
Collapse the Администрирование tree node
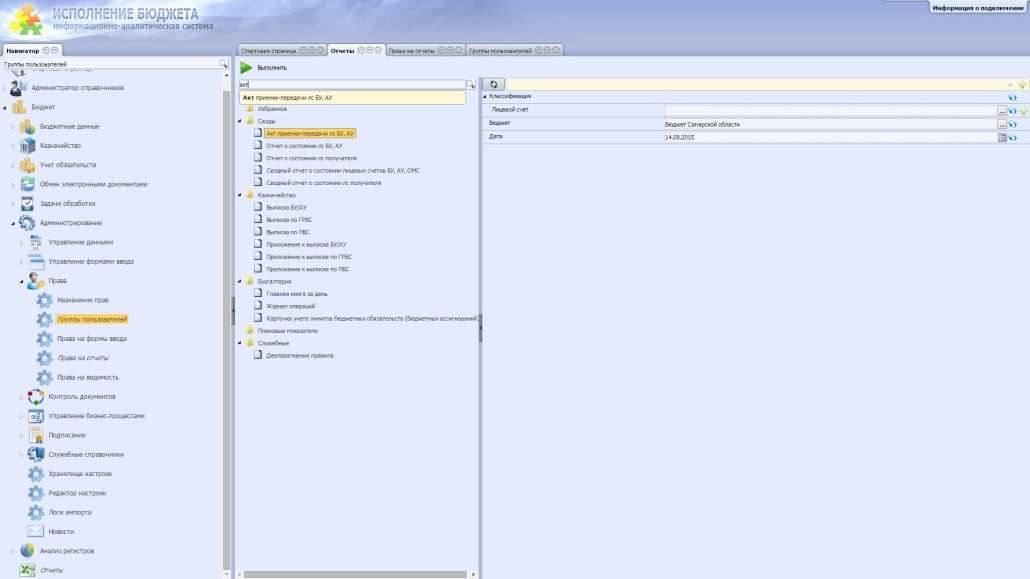12,223
